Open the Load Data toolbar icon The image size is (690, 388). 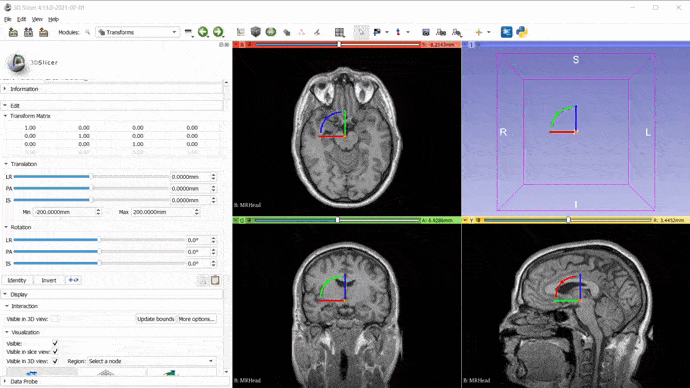click(x=13, y=32)
